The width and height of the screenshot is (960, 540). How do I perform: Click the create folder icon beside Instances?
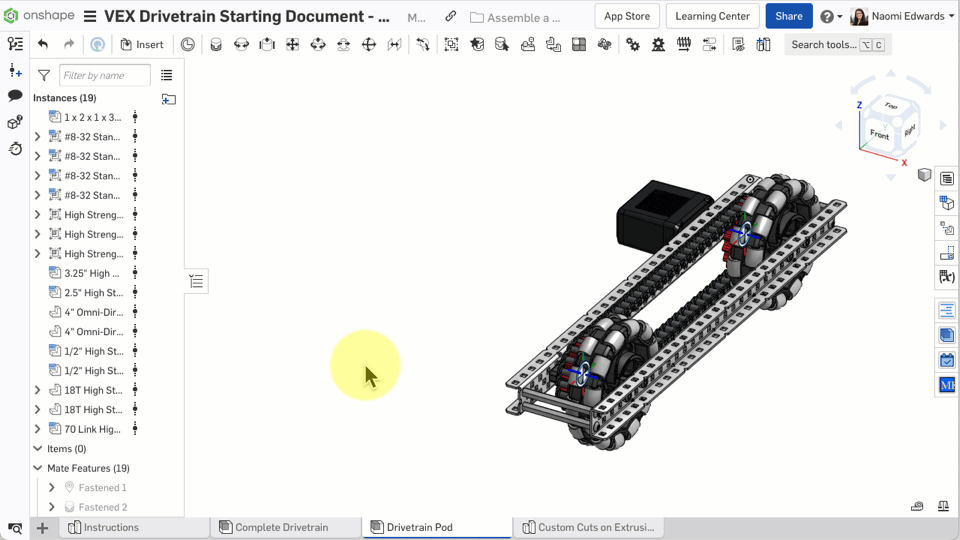point(168,98)
